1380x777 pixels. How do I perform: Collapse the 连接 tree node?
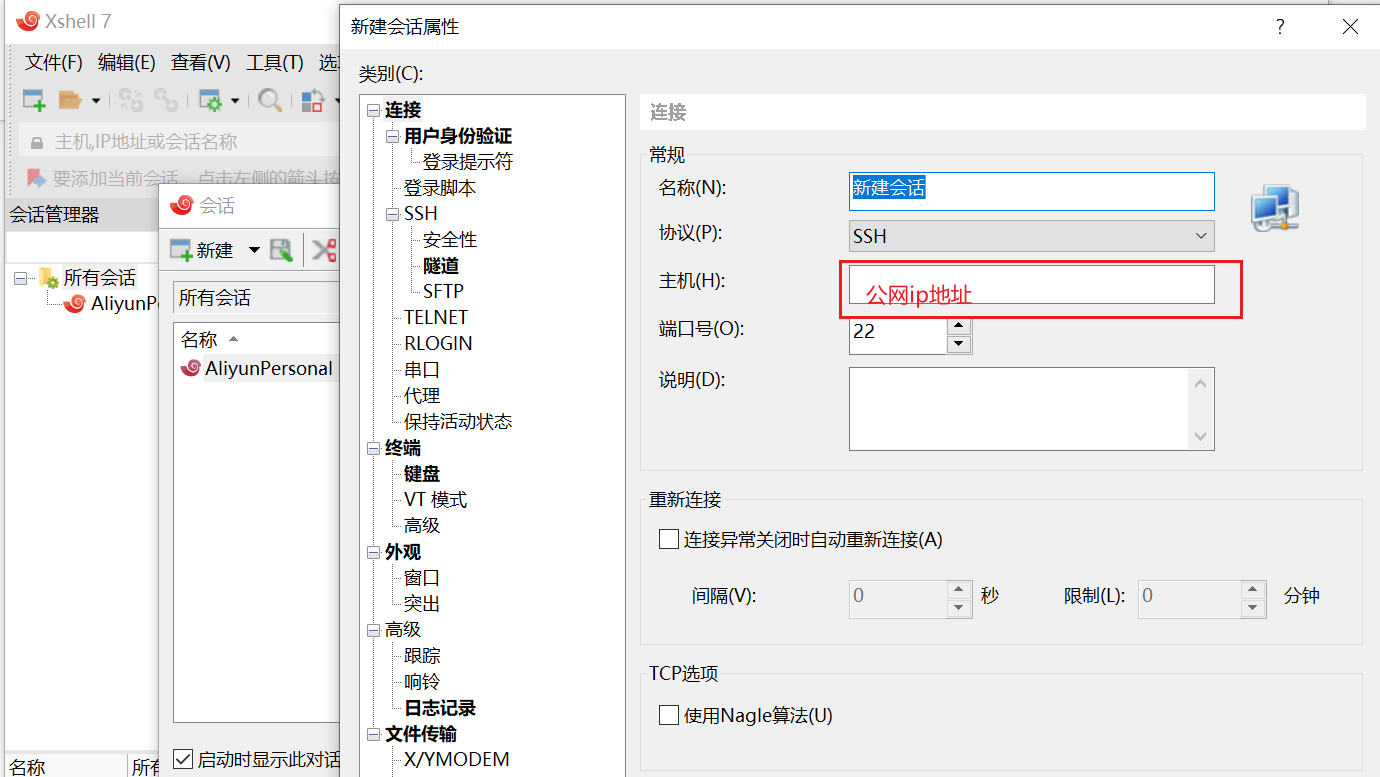373,110
